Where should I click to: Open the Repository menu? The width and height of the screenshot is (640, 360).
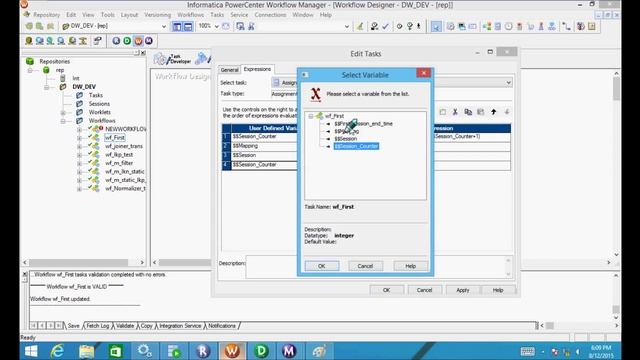click(x=47, y=15)
